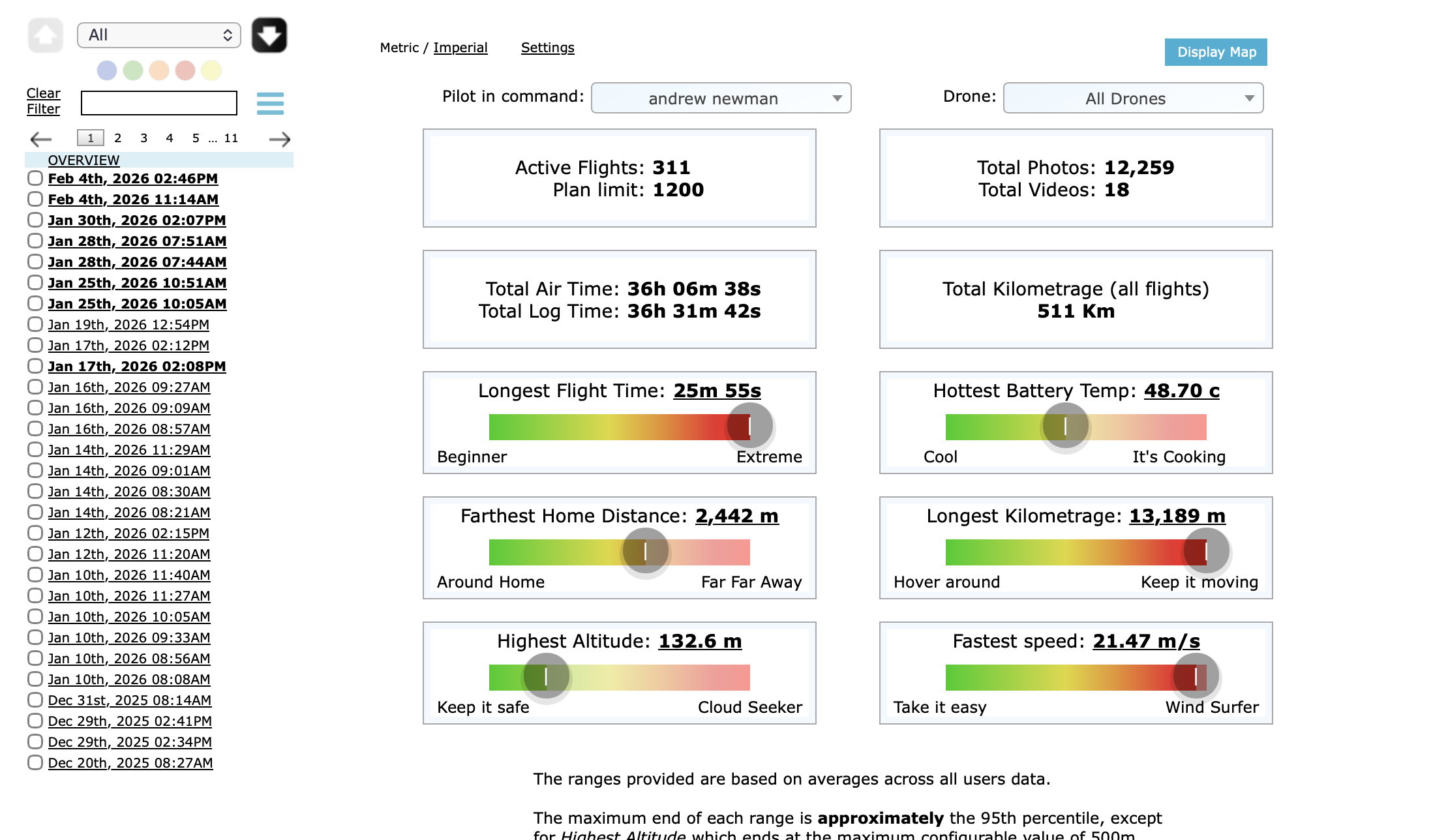Select the yellow color tag circle
This screenshot has height=840, width=1448.
tap(211, 70)
